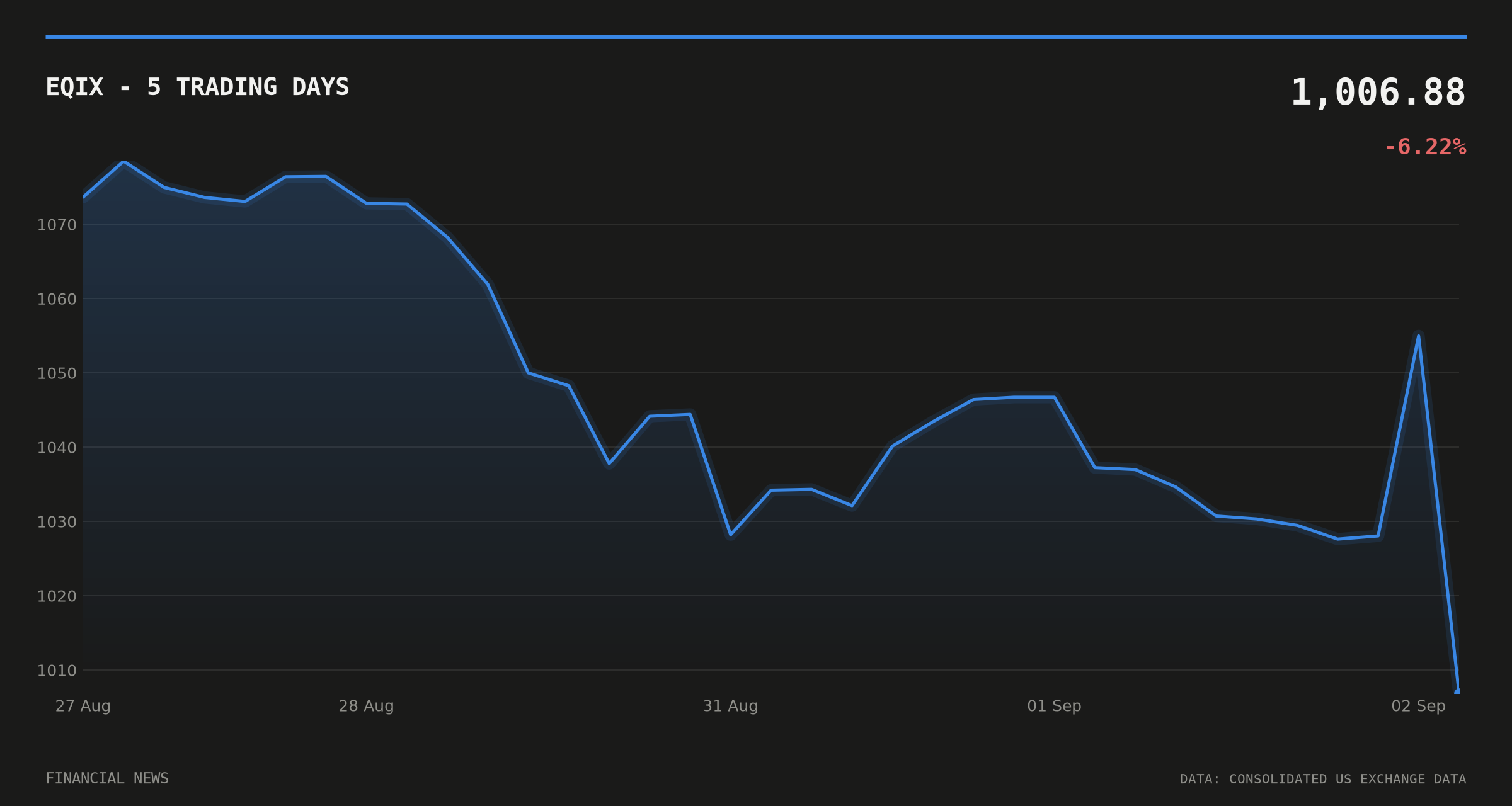Click the 1050 price axis label
This screenshot has height=806, width=1512.
pos(57,373)
